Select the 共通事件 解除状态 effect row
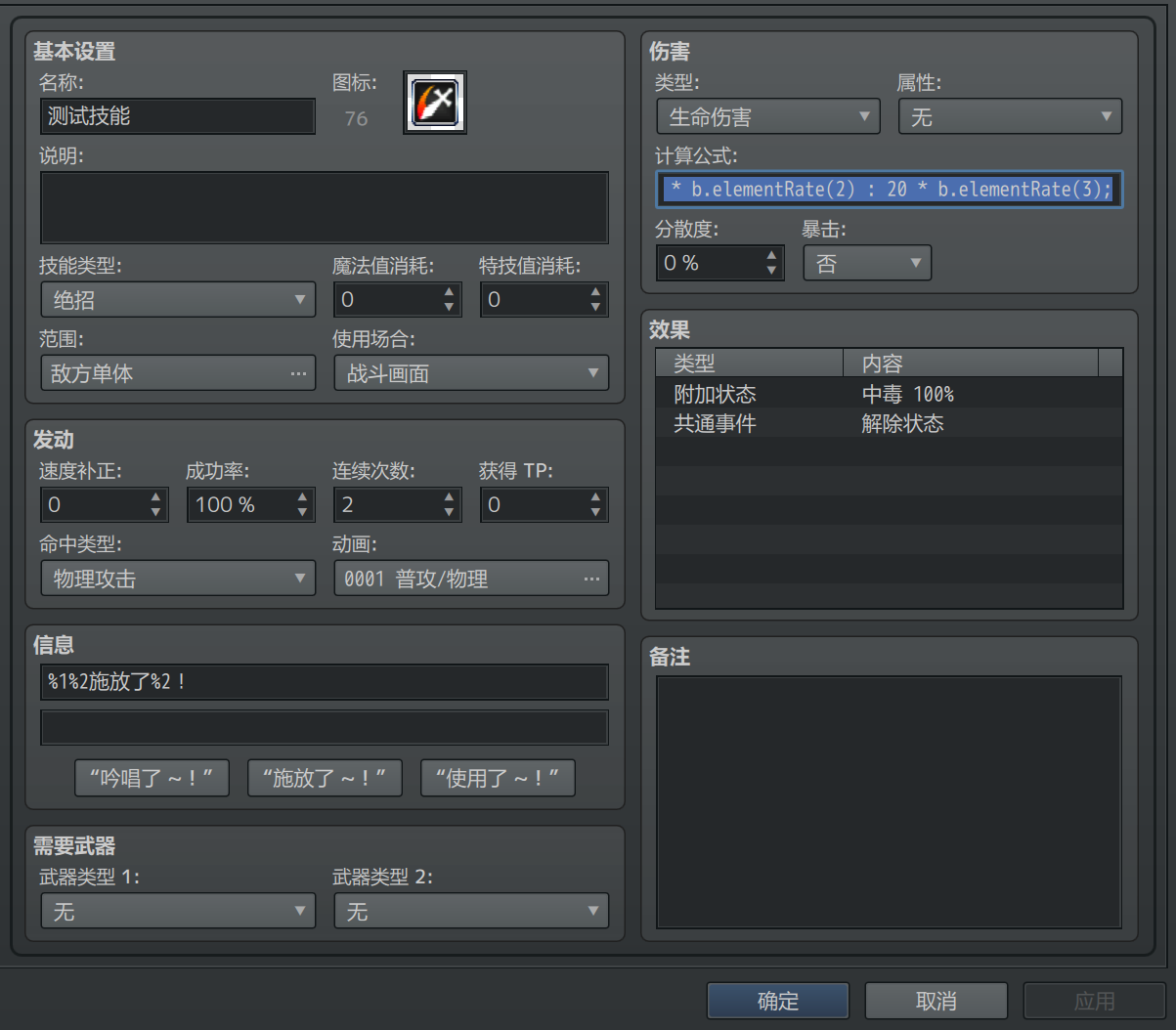 pyautogui.click(x=889, y=423)
